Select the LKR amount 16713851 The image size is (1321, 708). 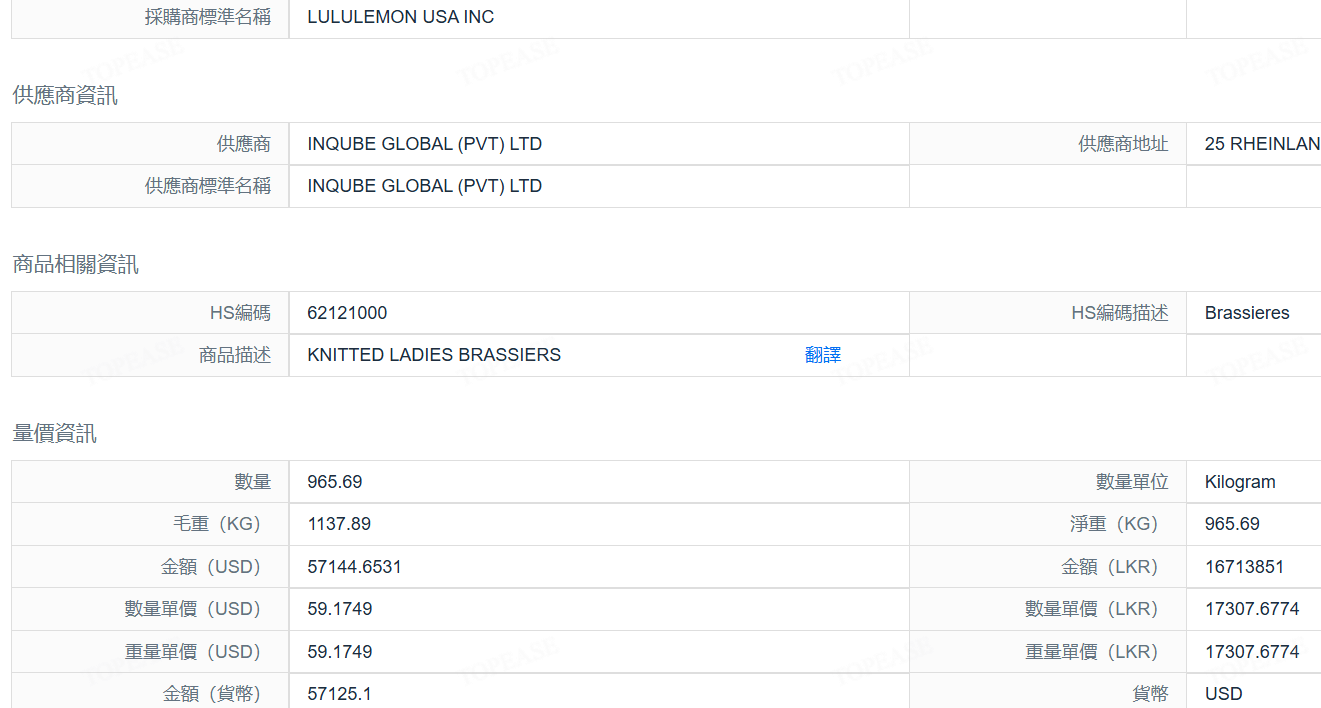pos(1244,567)
